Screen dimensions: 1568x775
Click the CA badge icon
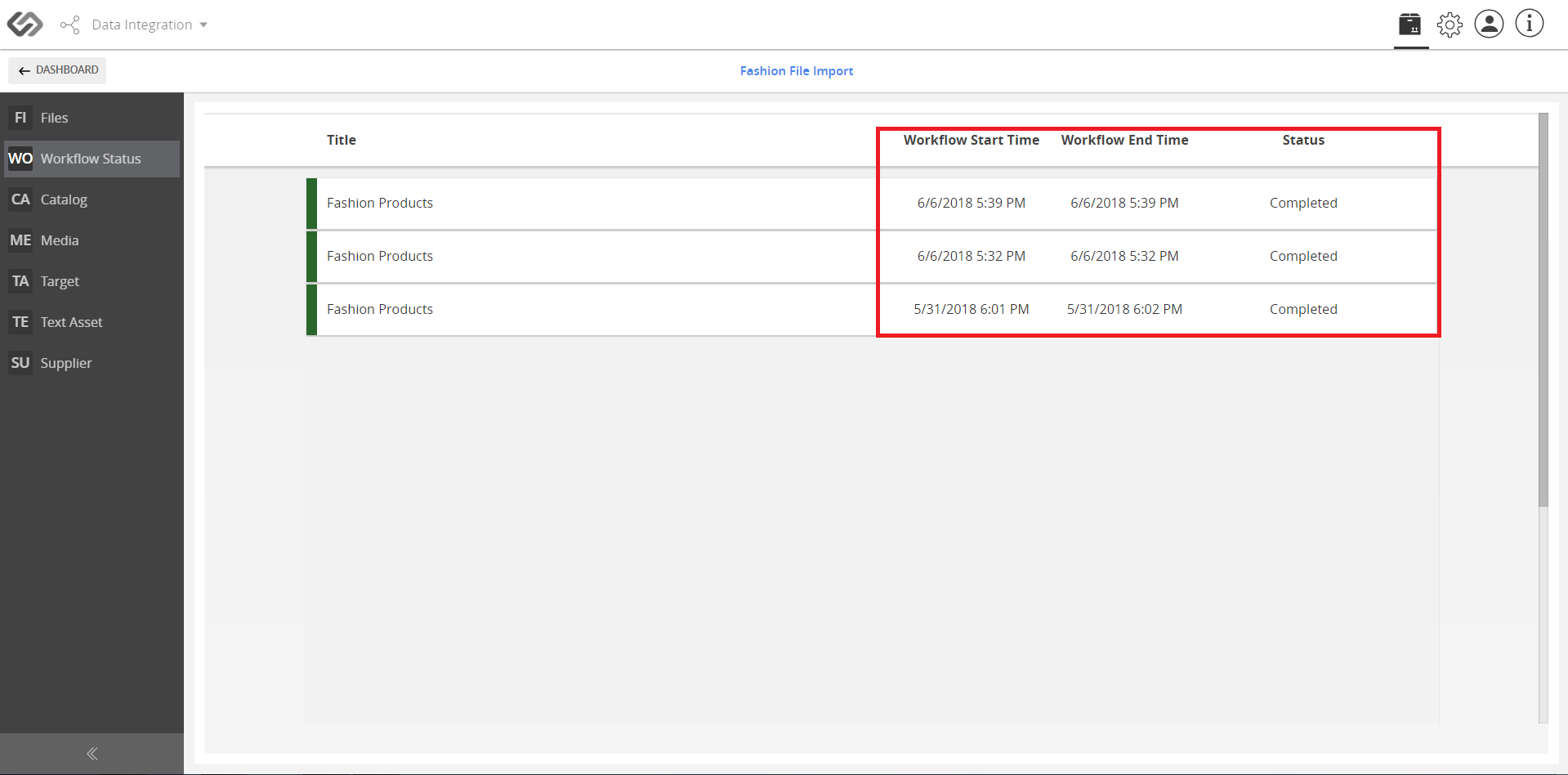coord(20,199)
